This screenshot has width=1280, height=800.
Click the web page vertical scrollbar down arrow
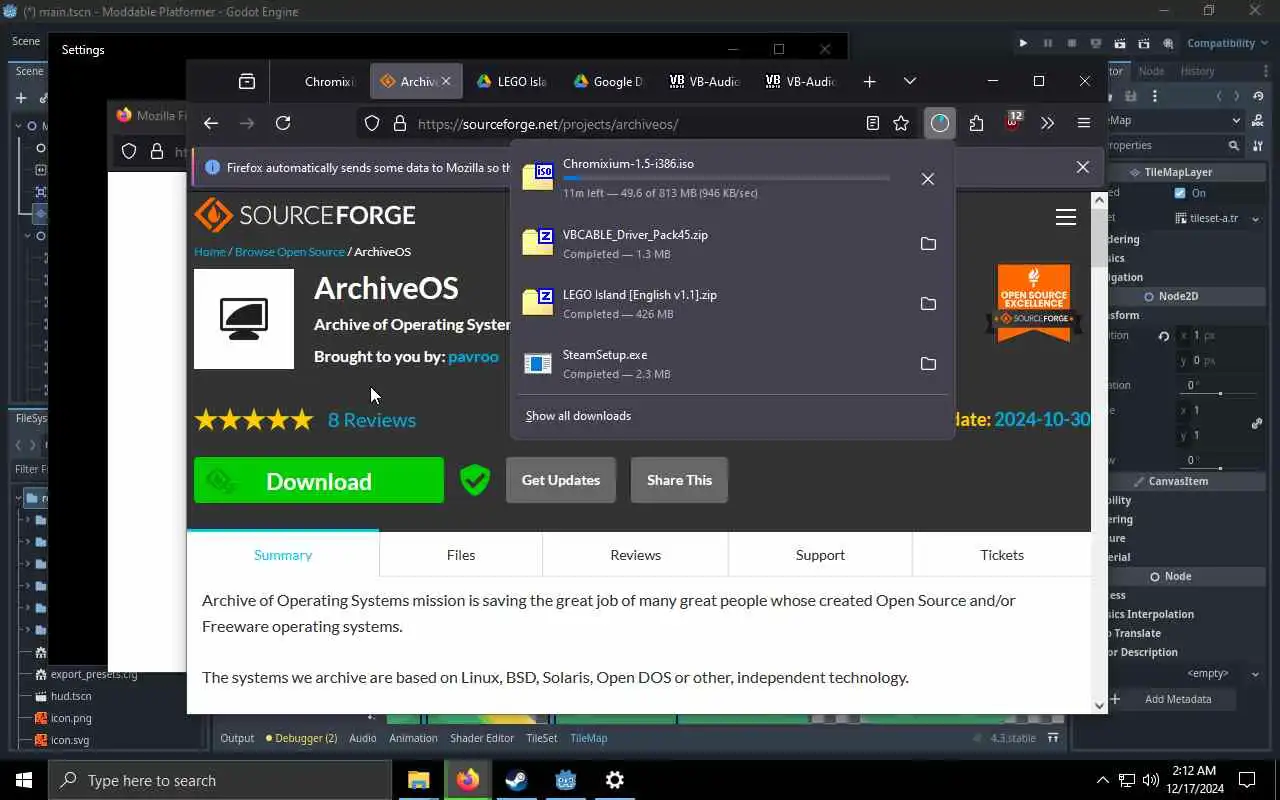point(1099,705)
